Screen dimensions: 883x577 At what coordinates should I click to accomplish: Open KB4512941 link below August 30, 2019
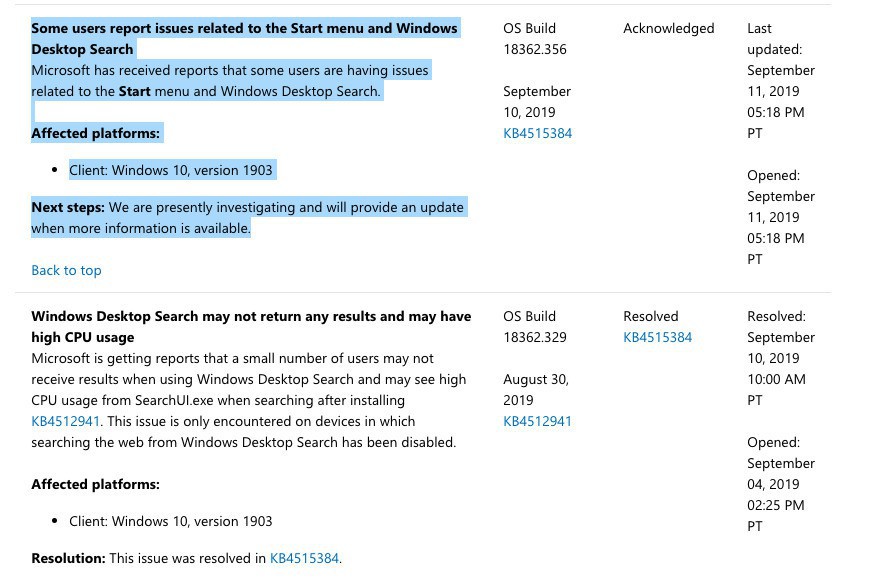[537, 421]
